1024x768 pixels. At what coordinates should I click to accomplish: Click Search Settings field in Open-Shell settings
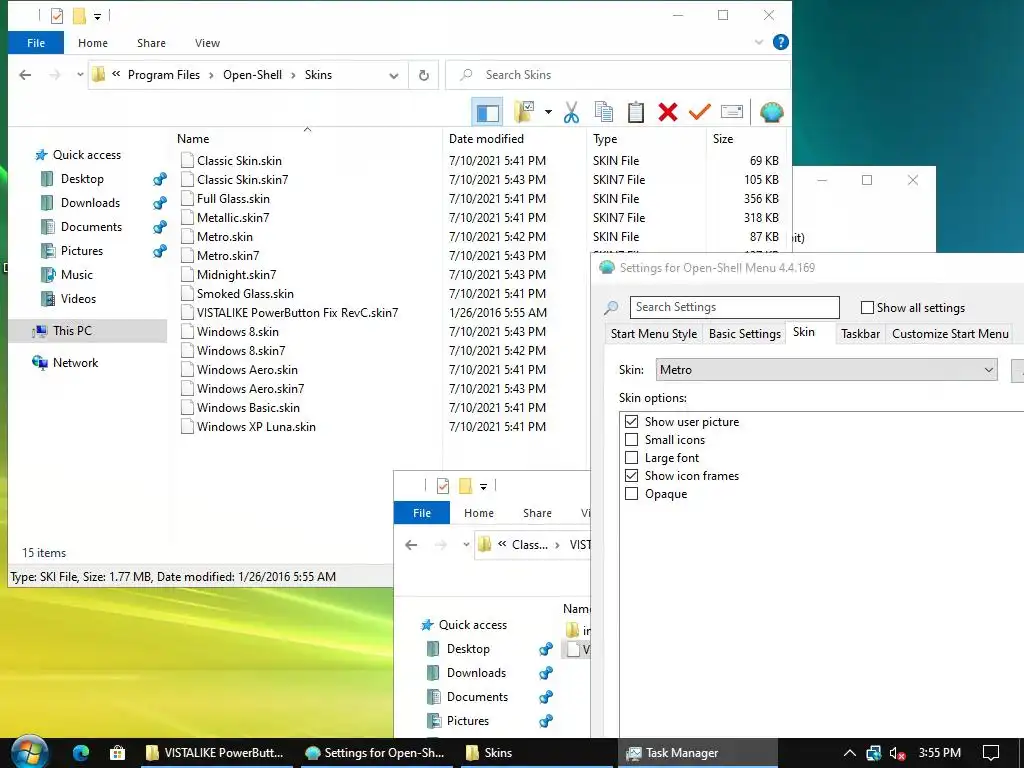click(735, 307)
